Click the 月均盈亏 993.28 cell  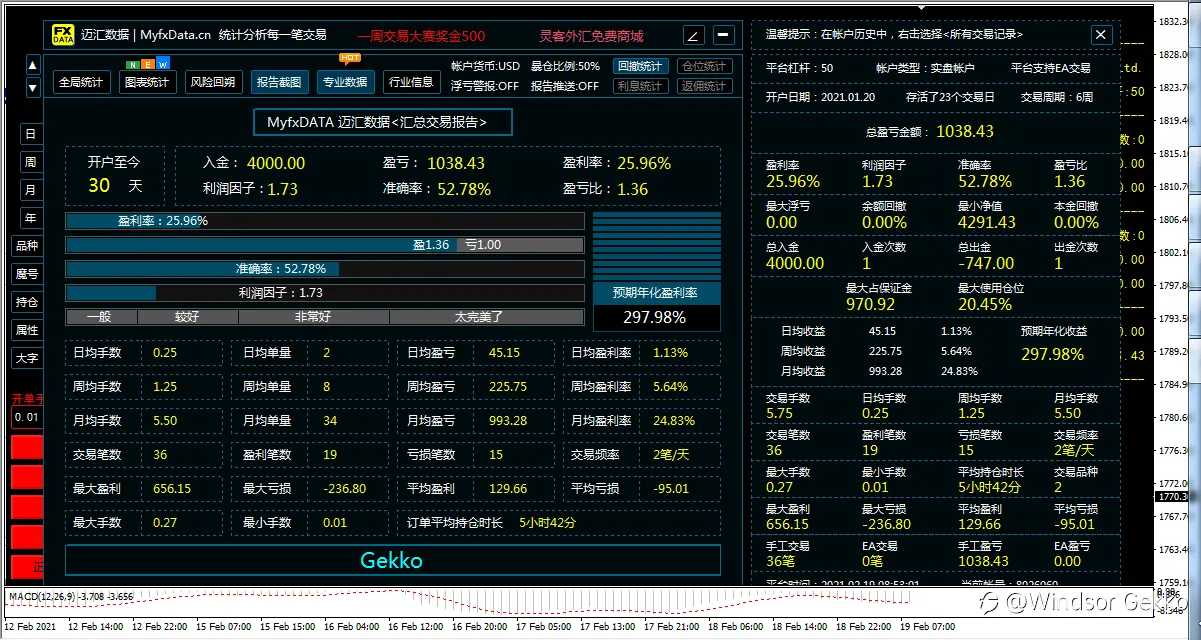476,421
